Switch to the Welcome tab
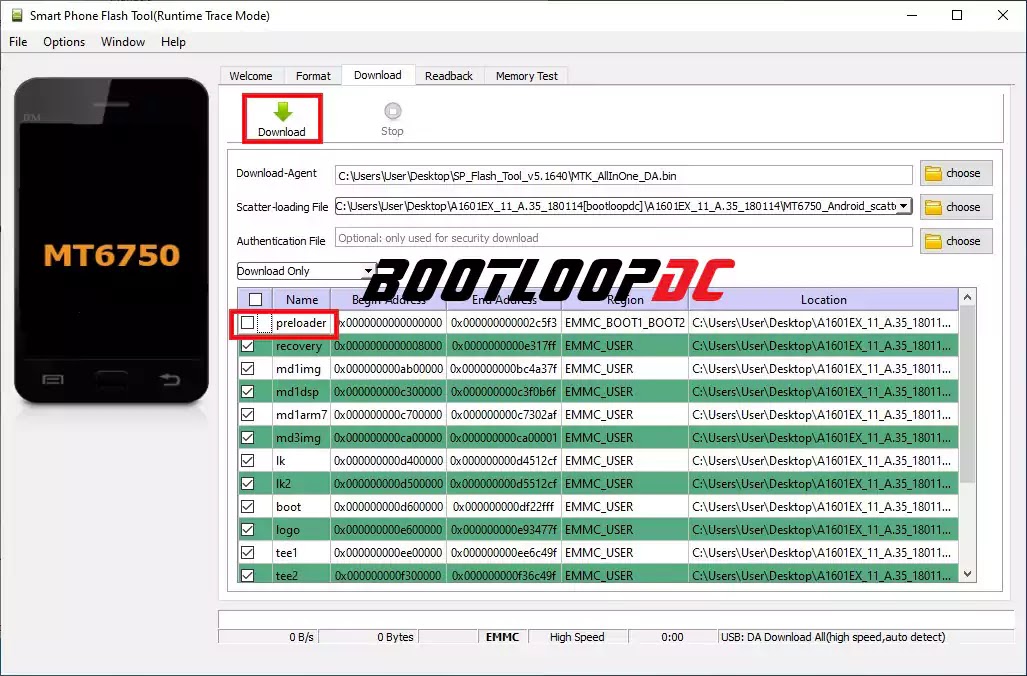Viewport: 1027px width, 676px height. click(x=251, y=76)
